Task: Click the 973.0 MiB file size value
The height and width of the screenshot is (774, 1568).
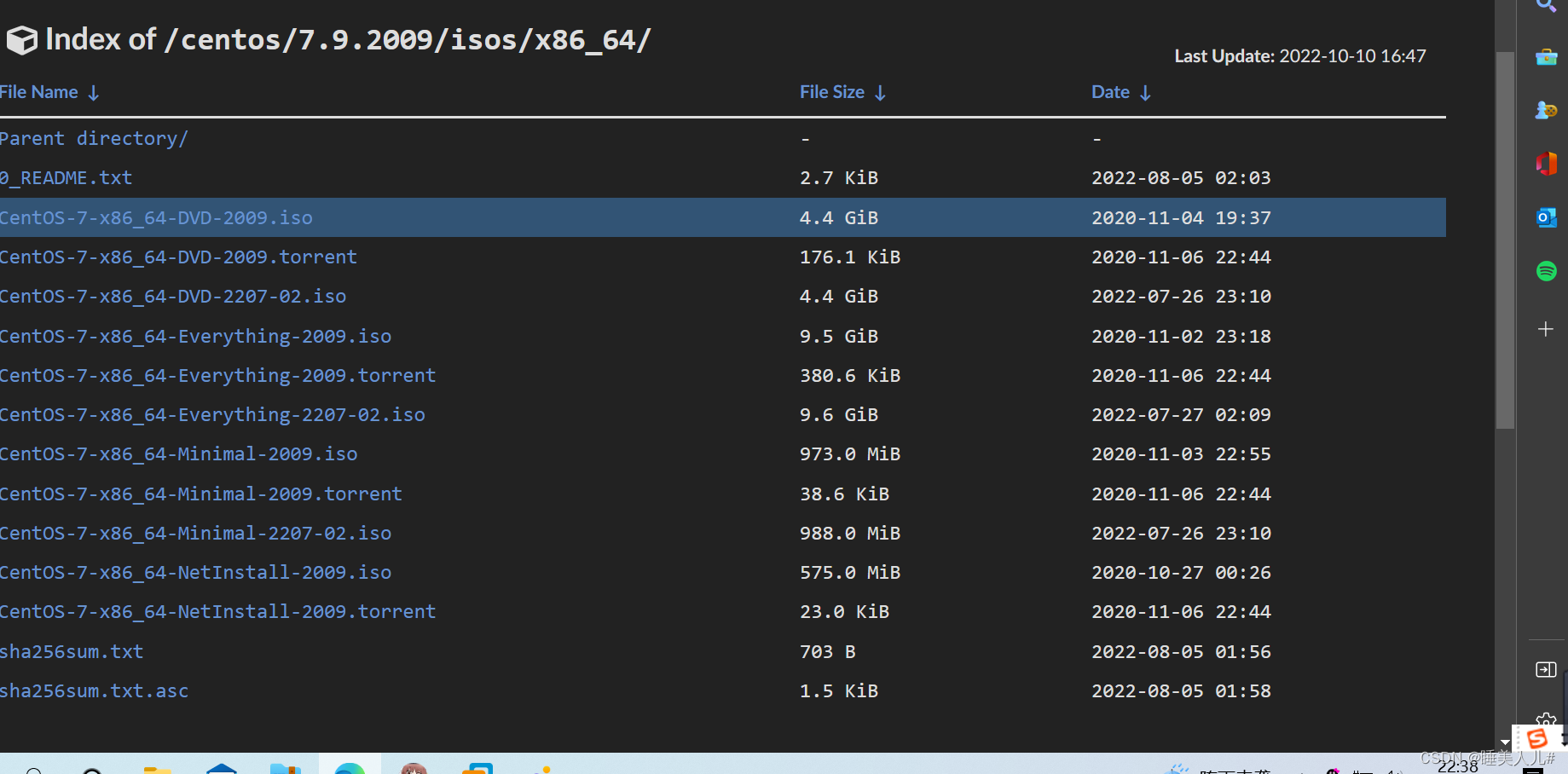Action: 850,453
